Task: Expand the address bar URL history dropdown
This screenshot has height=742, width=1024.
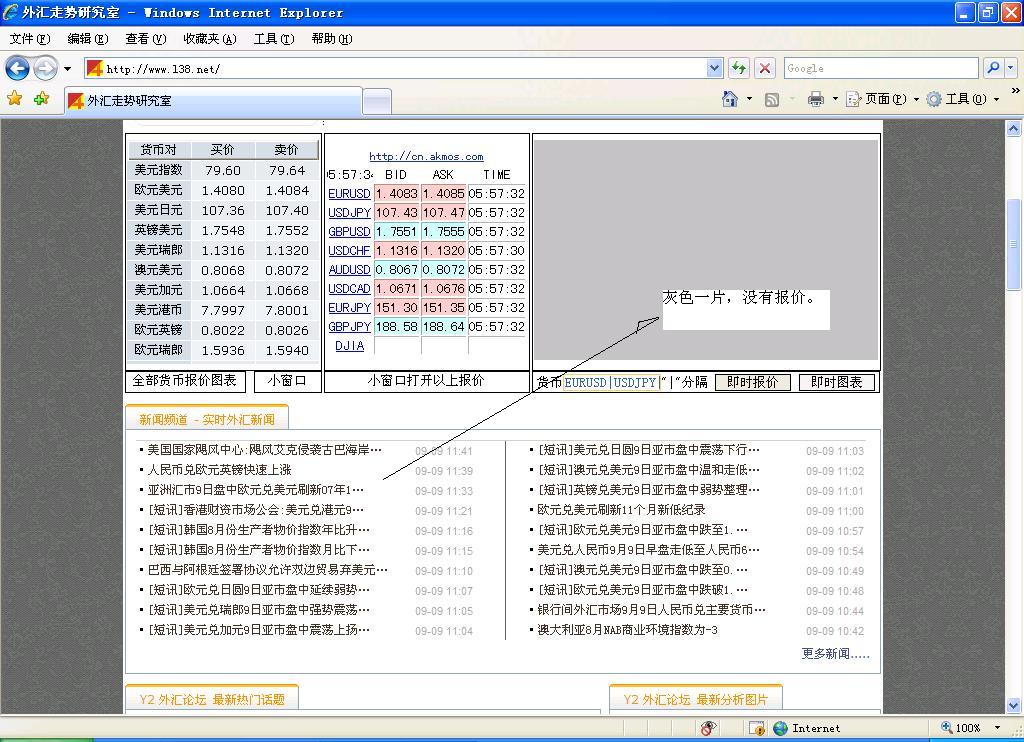Action: 714,68
